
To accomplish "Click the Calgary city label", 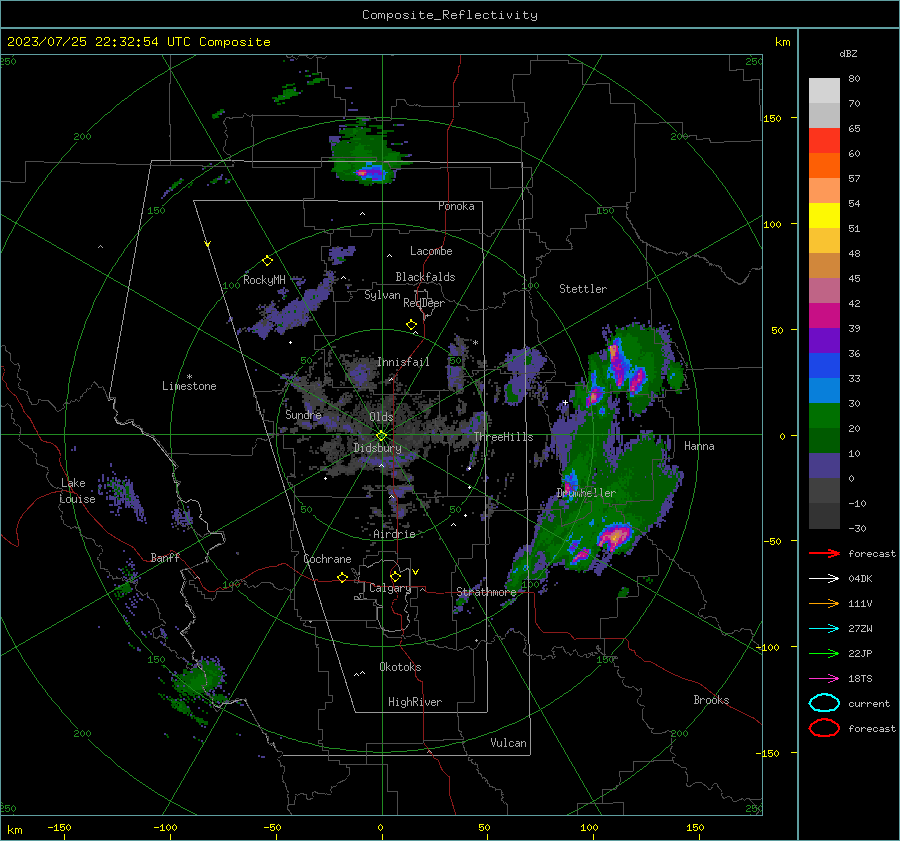I will 390,588.
